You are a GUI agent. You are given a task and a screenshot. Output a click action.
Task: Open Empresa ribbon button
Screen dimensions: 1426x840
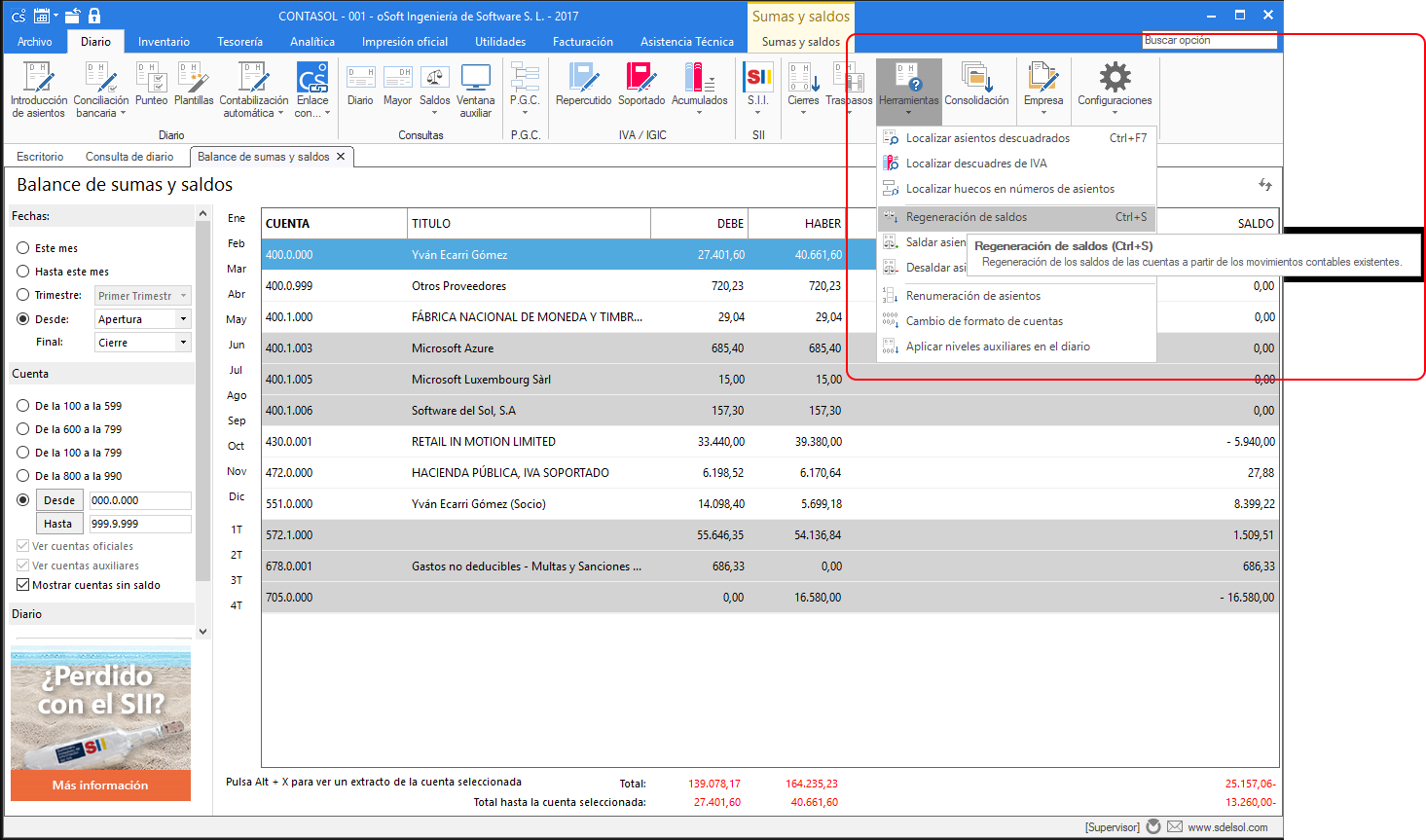point(1043,89)
